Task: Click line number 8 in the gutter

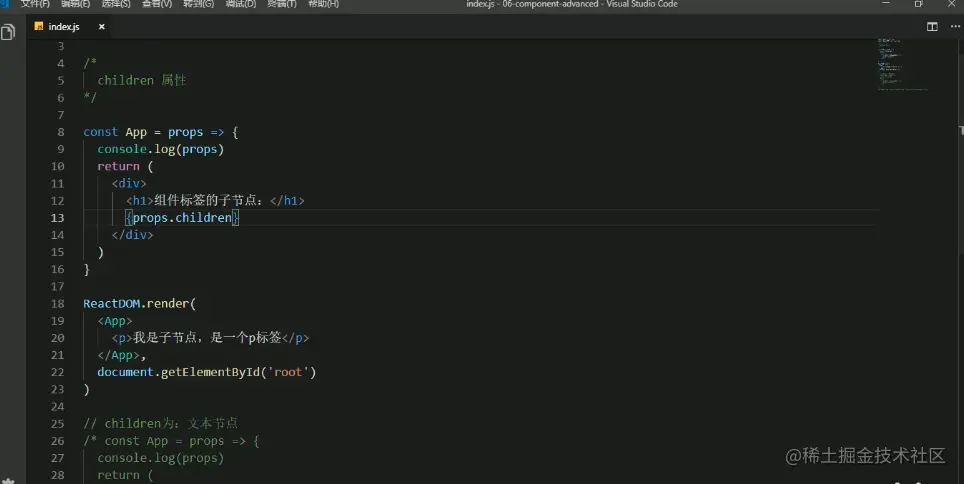Action: [x=61, y=132]
